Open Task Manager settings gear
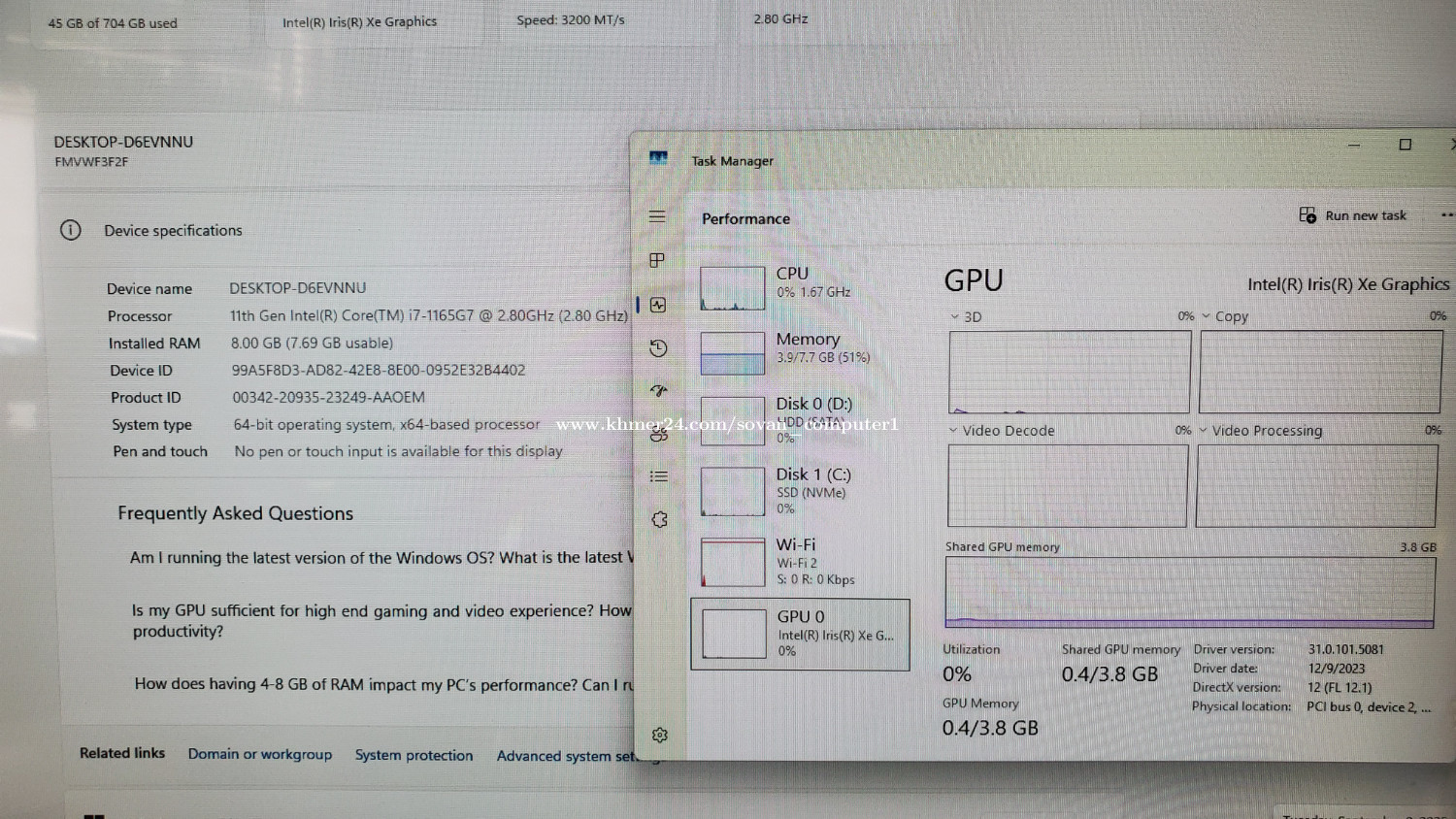The image size is (1456, 819). 660,736
